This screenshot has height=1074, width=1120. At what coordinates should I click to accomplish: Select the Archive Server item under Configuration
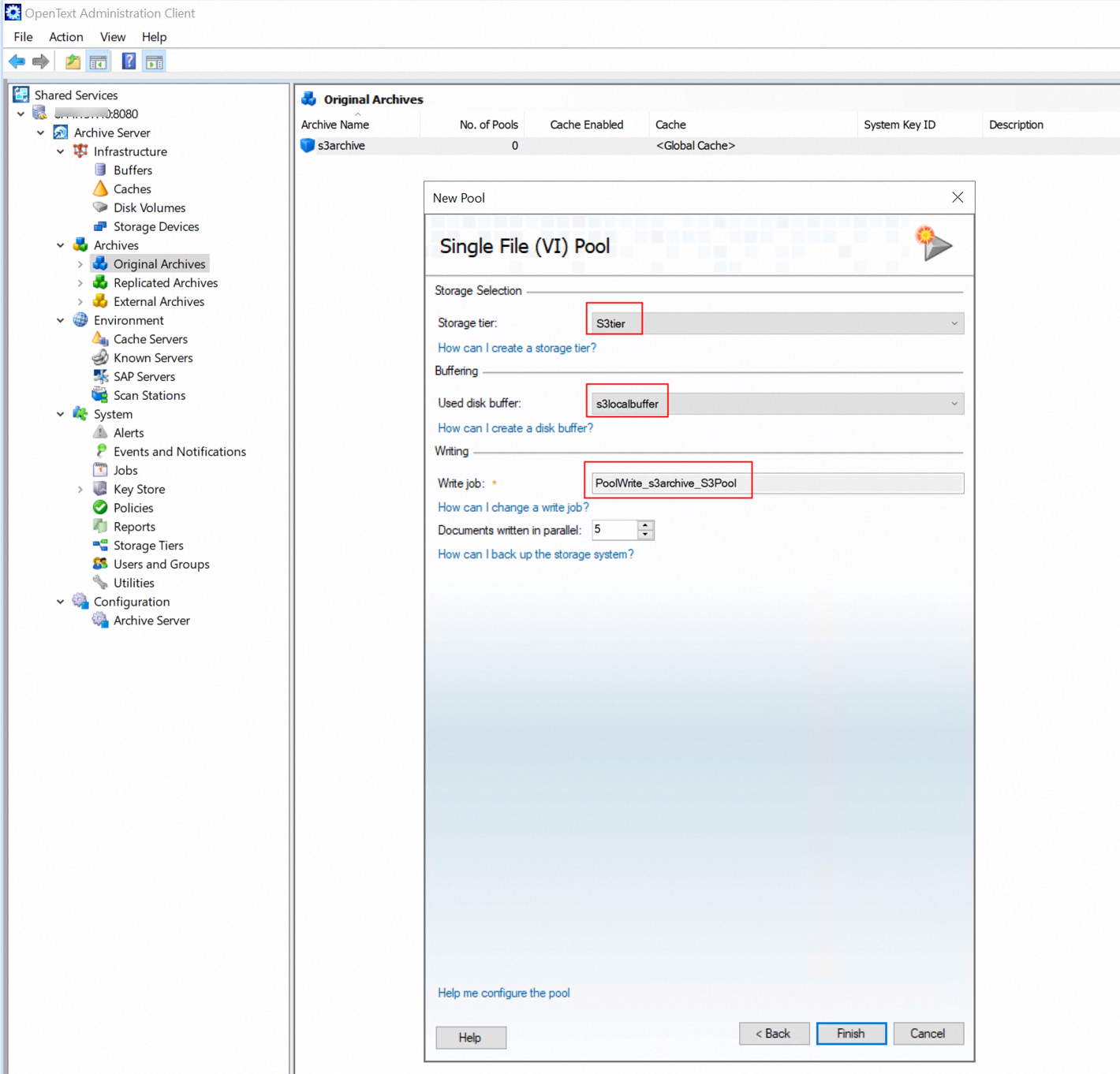[151, 621]
